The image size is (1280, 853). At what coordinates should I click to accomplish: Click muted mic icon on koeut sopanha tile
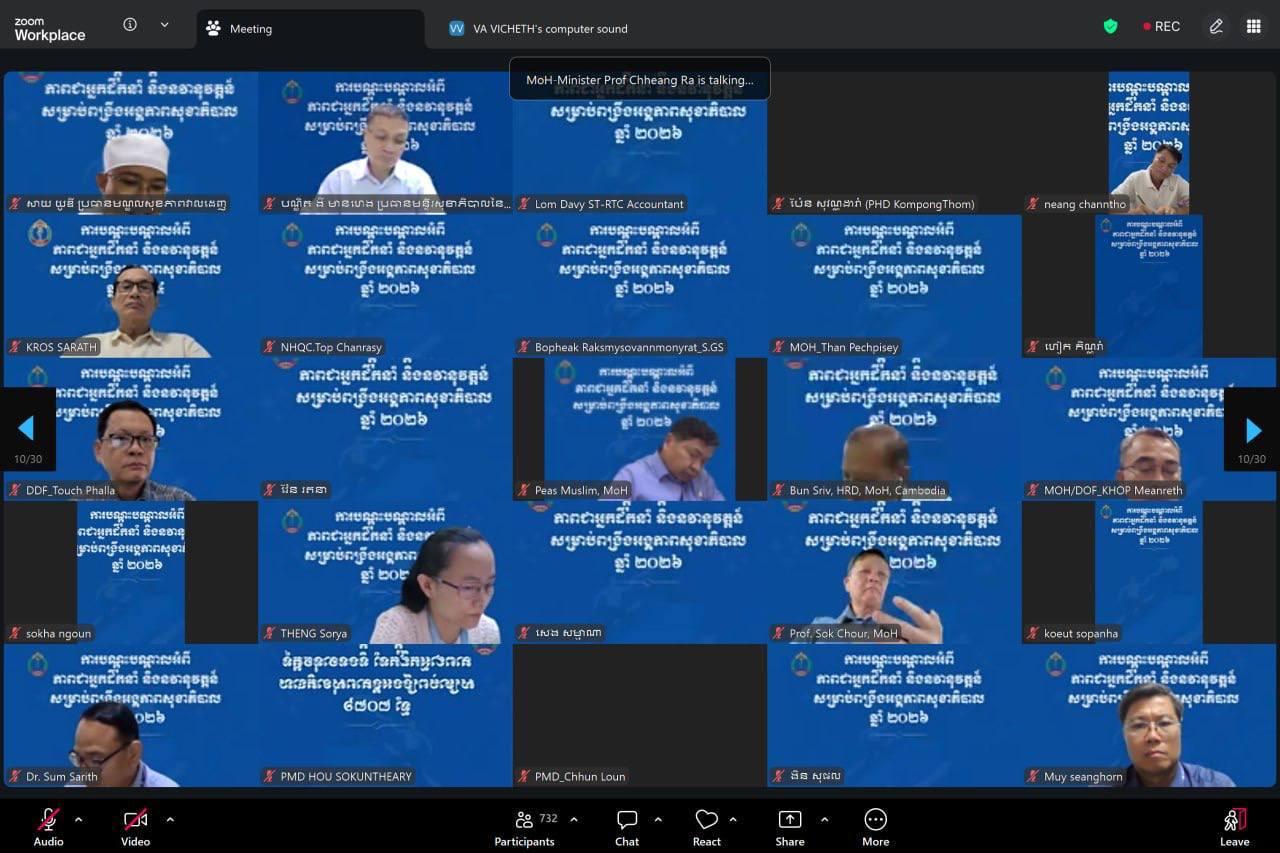pyautogui.click(x=1034, y=633)
